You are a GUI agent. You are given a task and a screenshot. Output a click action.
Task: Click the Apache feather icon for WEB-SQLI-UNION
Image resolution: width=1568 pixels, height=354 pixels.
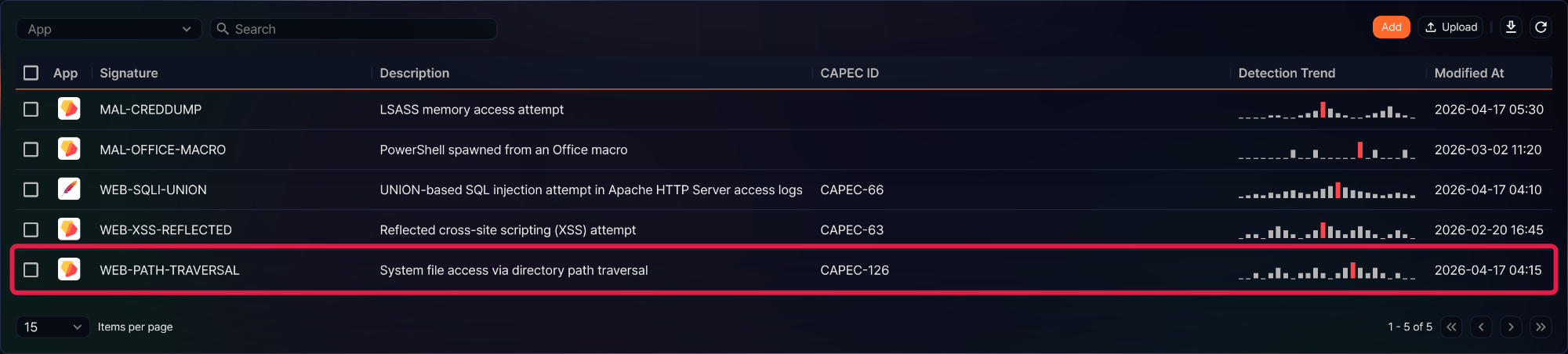pos(69,189)
